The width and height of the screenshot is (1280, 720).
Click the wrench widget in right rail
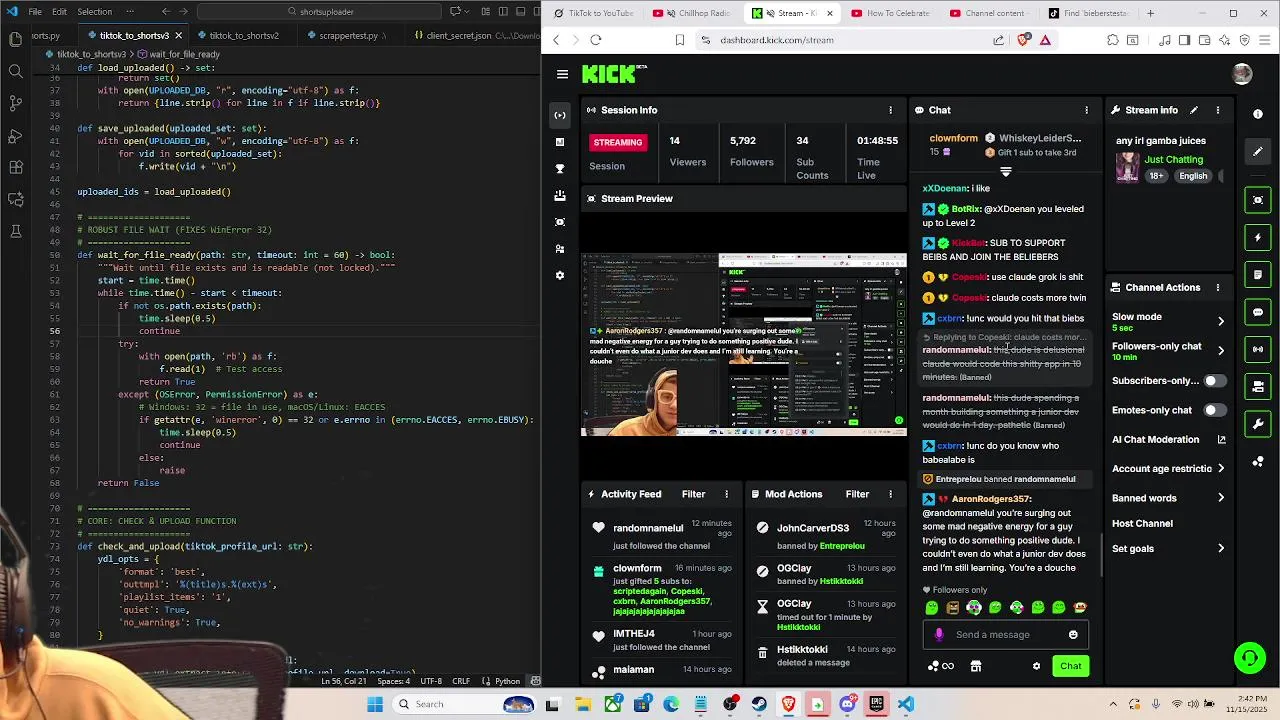click(1258, 424)
